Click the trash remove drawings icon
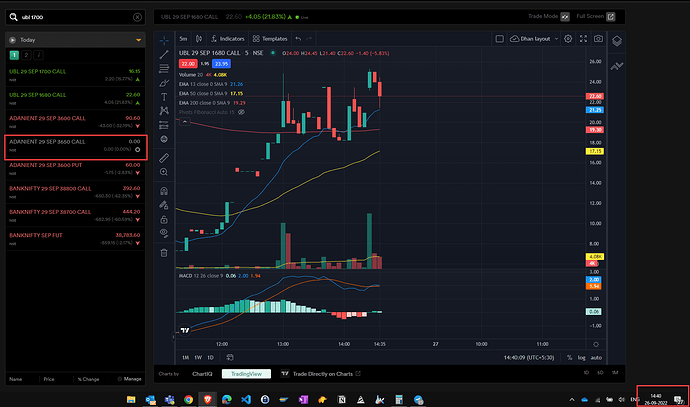This screenshot has width=690, height=407. (164, 253)
